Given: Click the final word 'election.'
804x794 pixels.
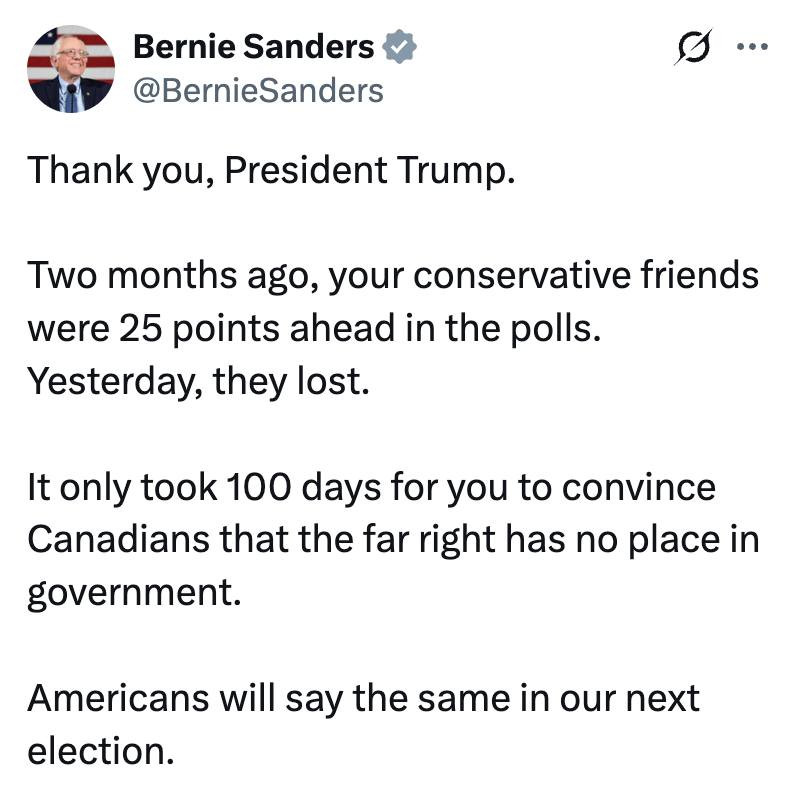Looking at the screenshot, I should (101, 751).
